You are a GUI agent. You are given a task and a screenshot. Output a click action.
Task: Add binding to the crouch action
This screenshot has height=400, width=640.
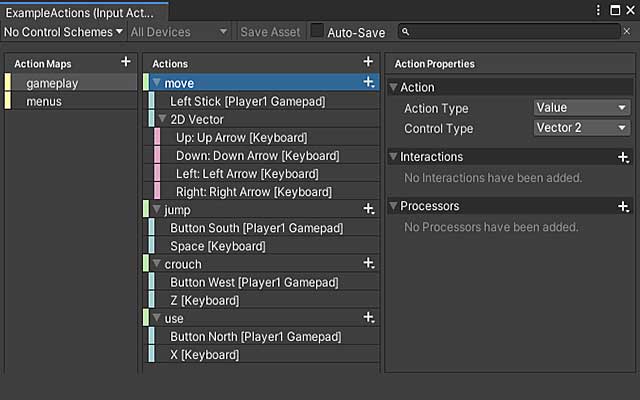click(x=369, y=263)
